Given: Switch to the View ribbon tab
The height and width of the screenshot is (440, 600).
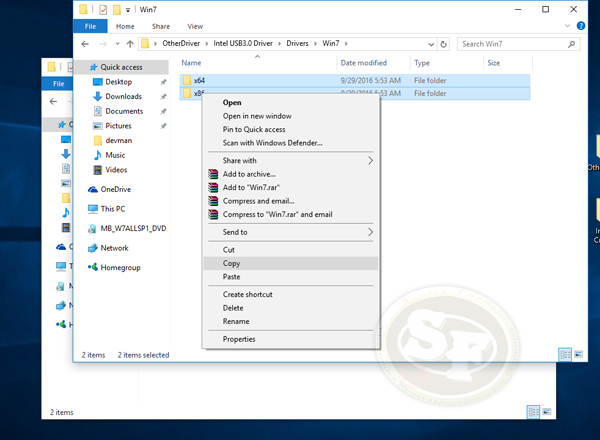Looking at the screenshot, I should 195,26.
